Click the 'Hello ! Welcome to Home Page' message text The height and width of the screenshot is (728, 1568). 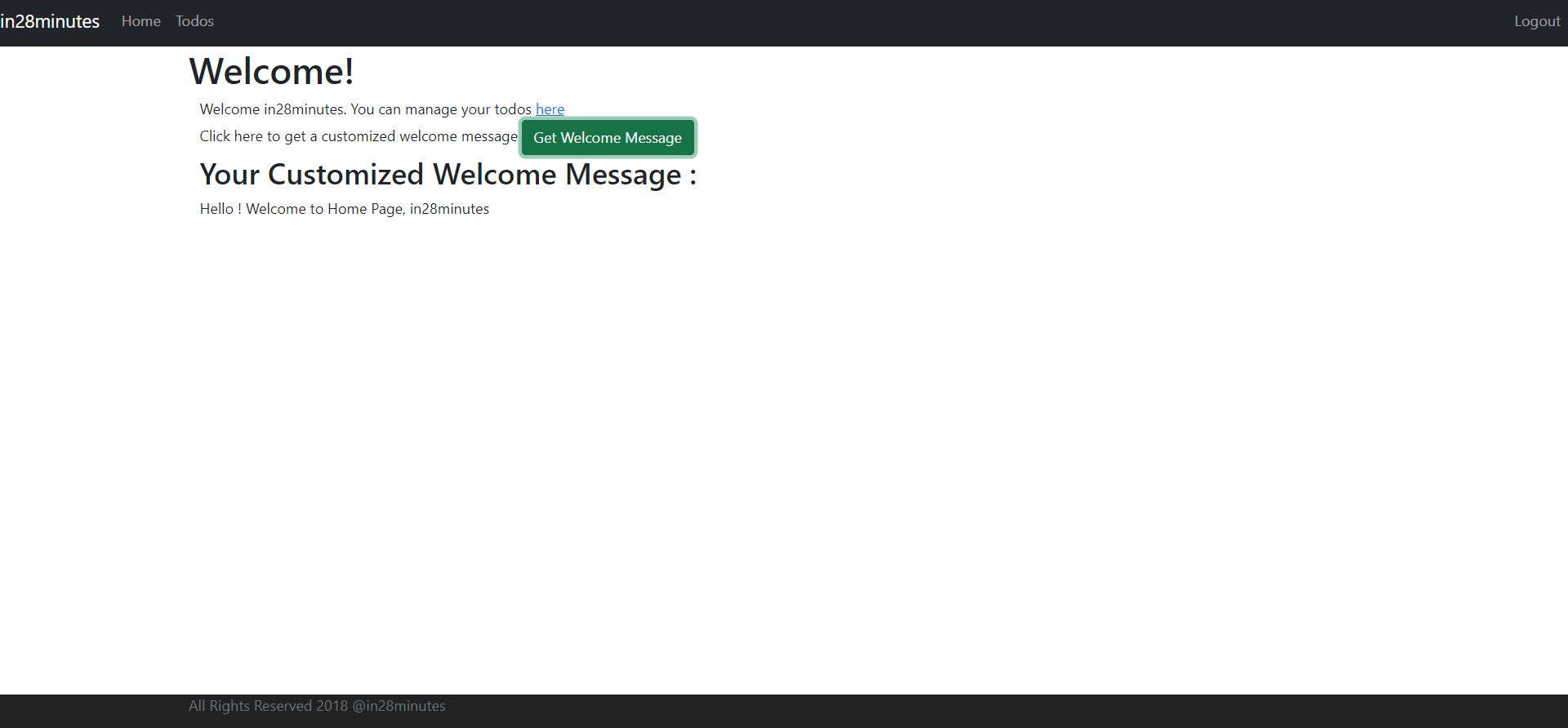[302, 209]
